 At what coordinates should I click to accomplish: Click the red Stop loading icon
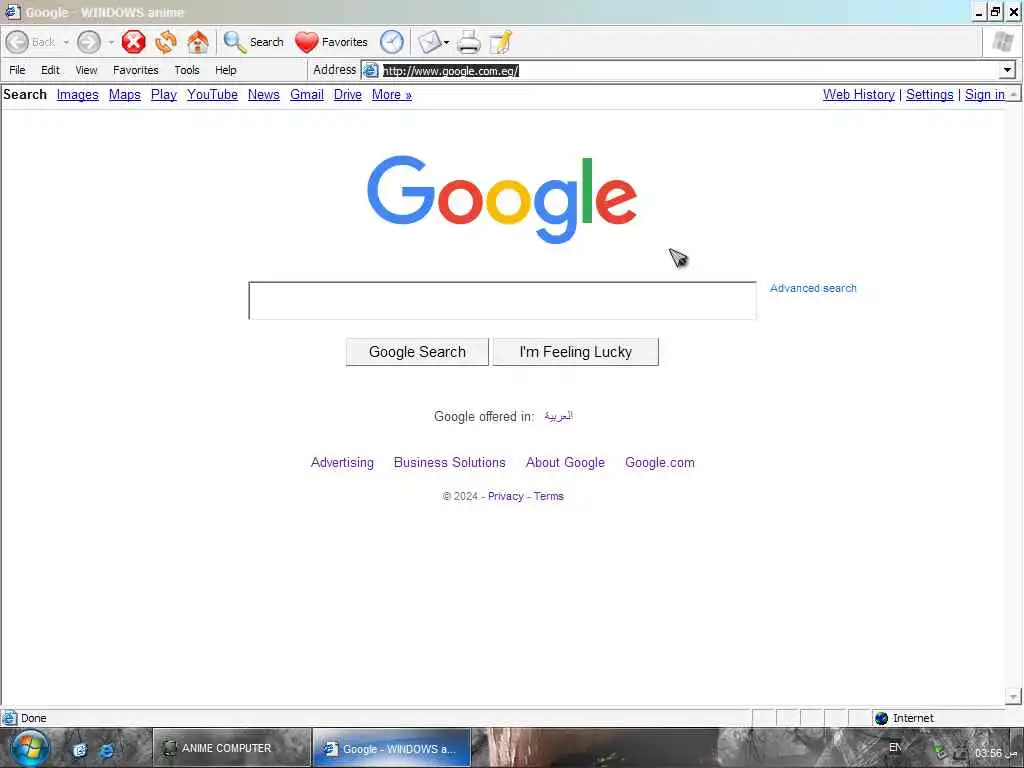pyautogui.click(x=133, y=42)
